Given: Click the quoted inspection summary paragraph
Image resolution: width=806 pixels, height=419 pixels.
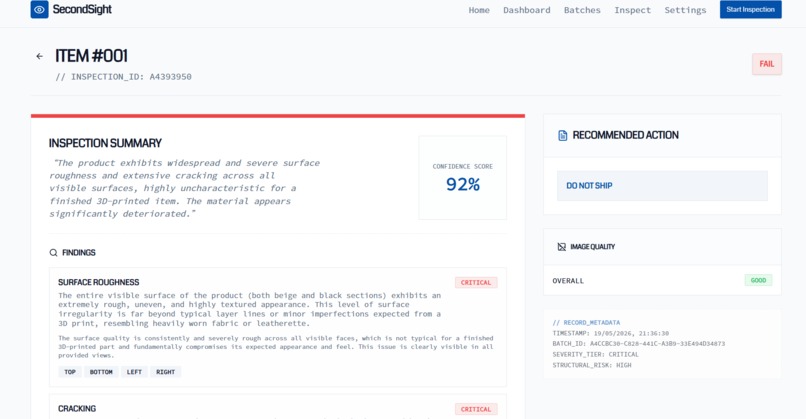Looking at the screenshot, I should point(185,188).
